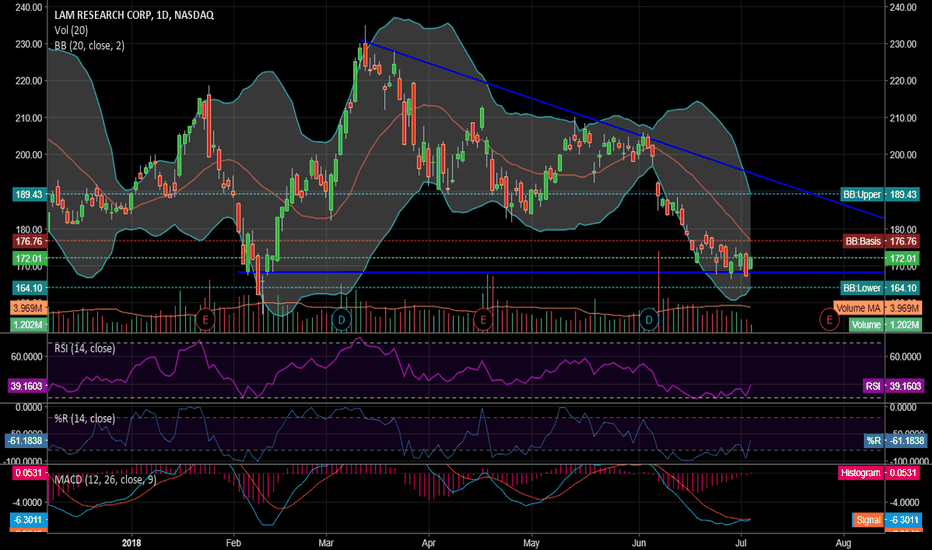This screenshot has height=550, width=932.
Task: Open the Vol (20) indicator legend
Action: pyautogui.click(x=71, y=30)
